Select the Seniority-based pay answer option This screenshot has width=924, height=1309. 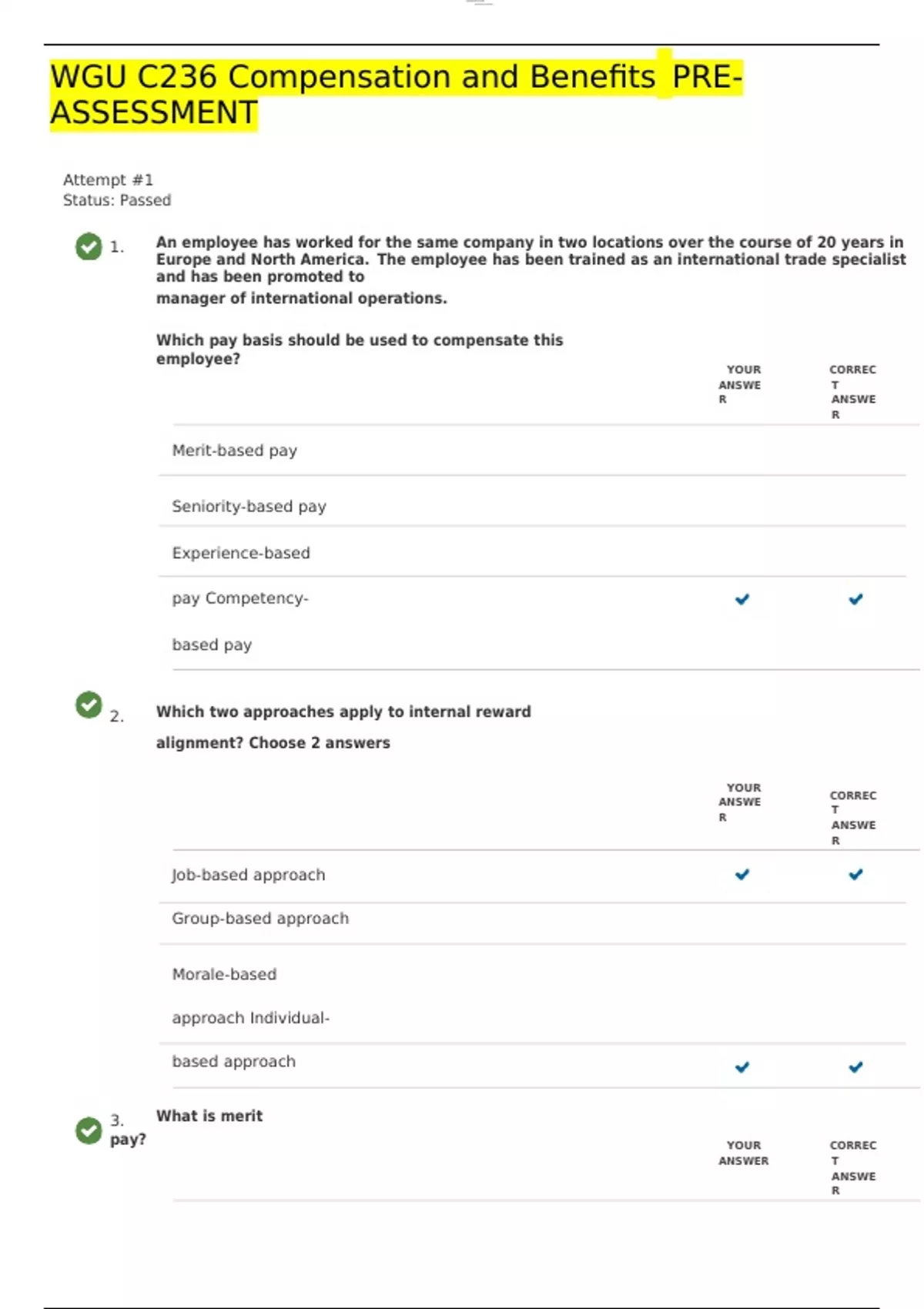click(249, 507)
